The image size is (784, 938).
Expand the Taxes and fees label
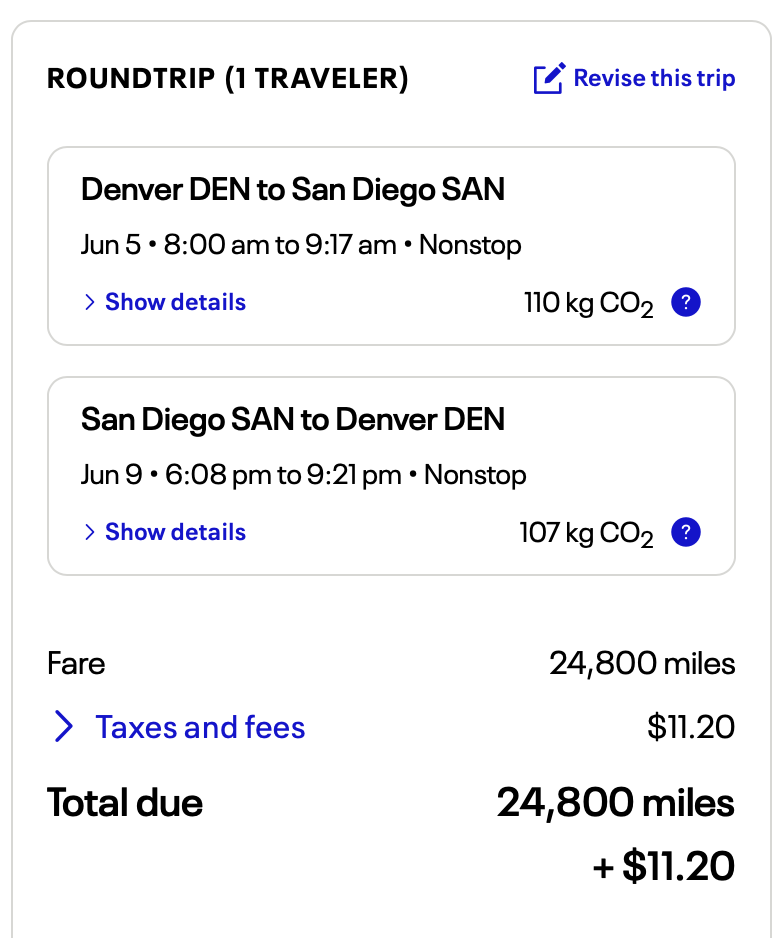click(200, 727)
